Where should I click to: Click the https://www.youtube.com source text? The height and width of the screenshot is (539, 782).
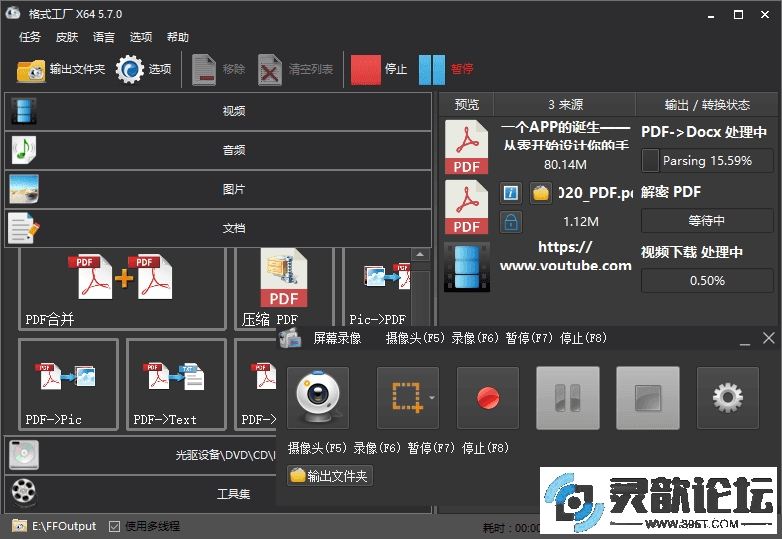pyautogui.click(x=566, y=256)
